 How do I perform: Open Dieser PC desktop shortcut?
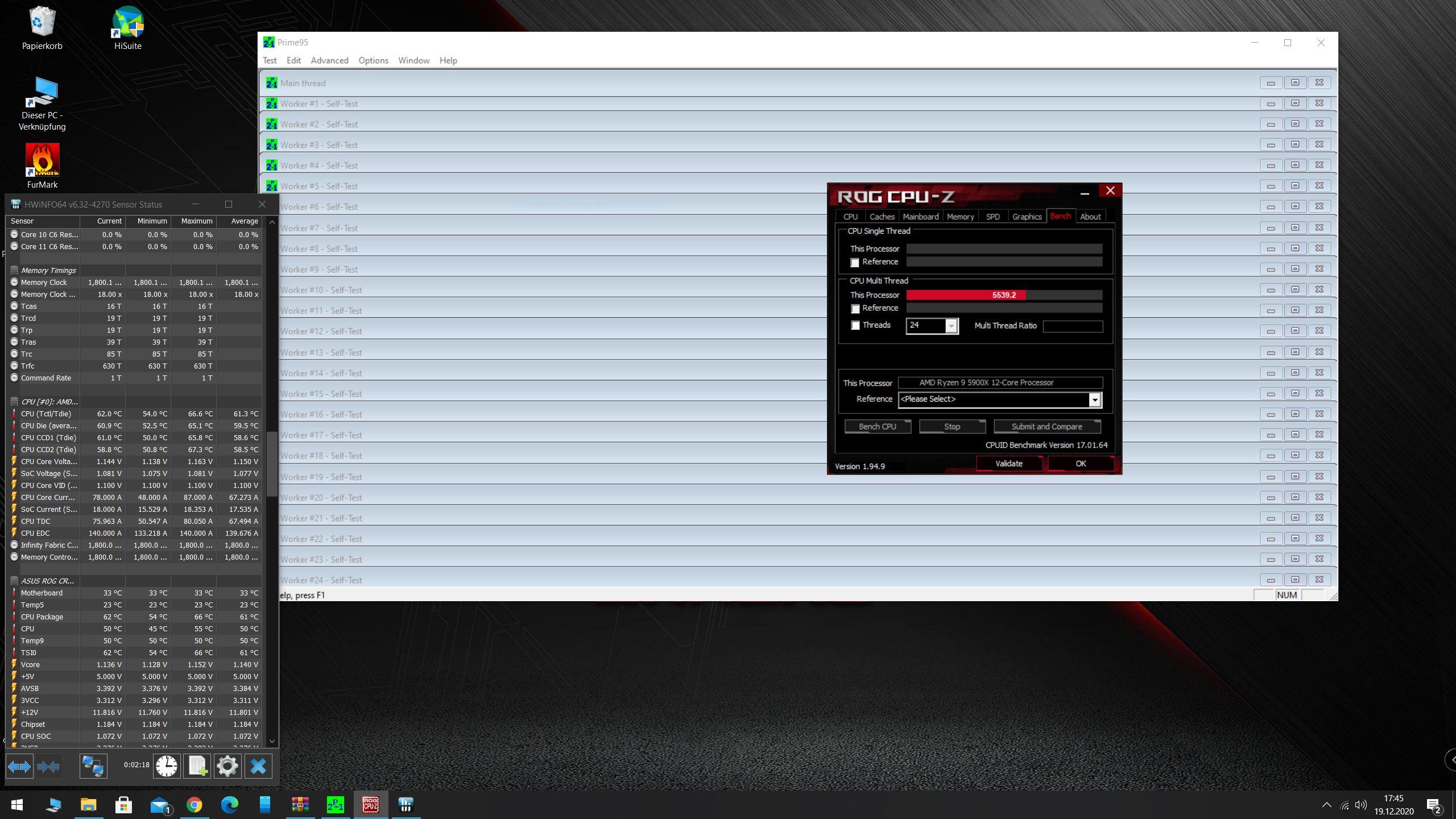(x=42, y=104)
